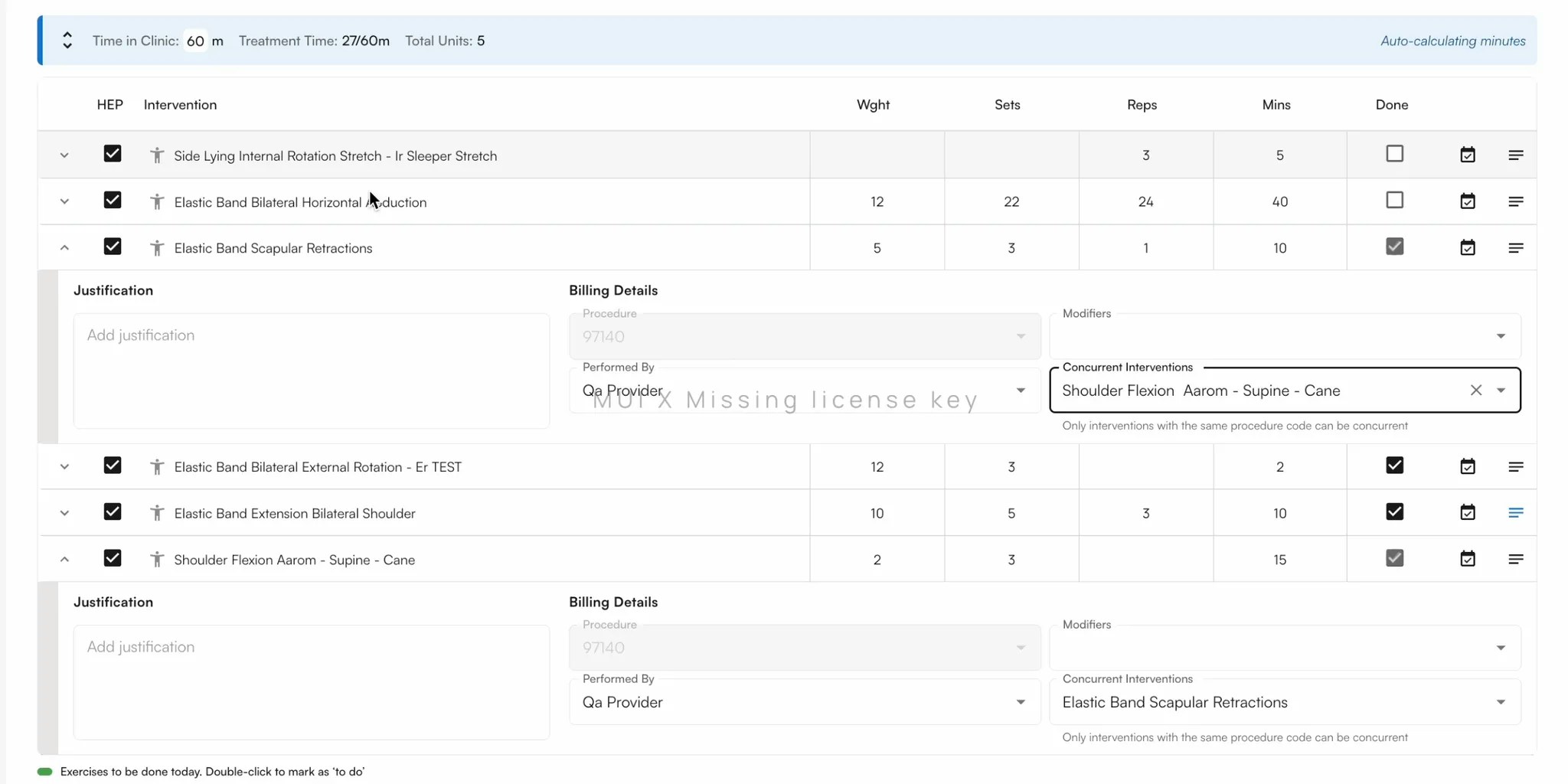Image resolution: width=1568 pixels, height=784 pixels.
Task: Click Mins value 40 for Horizontal Abduction
Action: 1279,201
